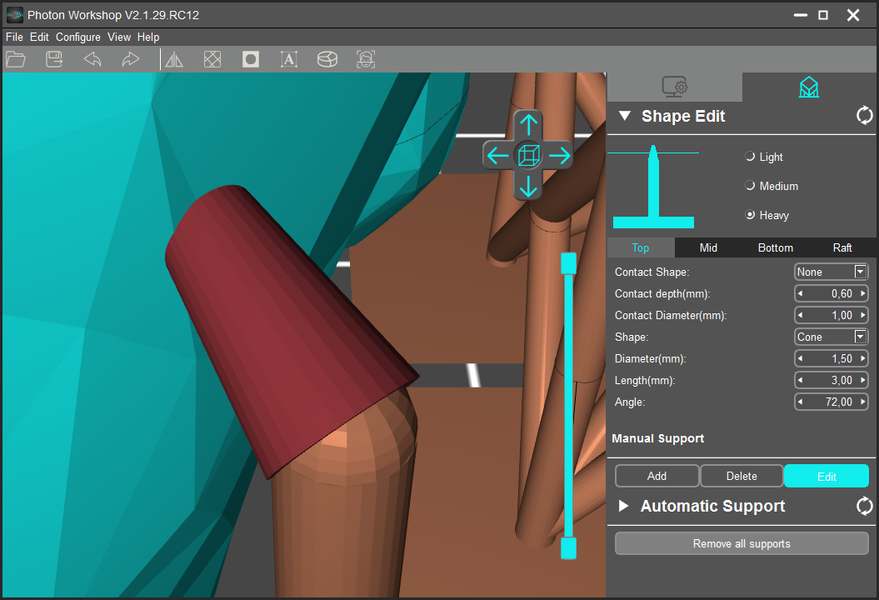
Task: Open the Contact Shape dropdown
Action: [831, 272]
